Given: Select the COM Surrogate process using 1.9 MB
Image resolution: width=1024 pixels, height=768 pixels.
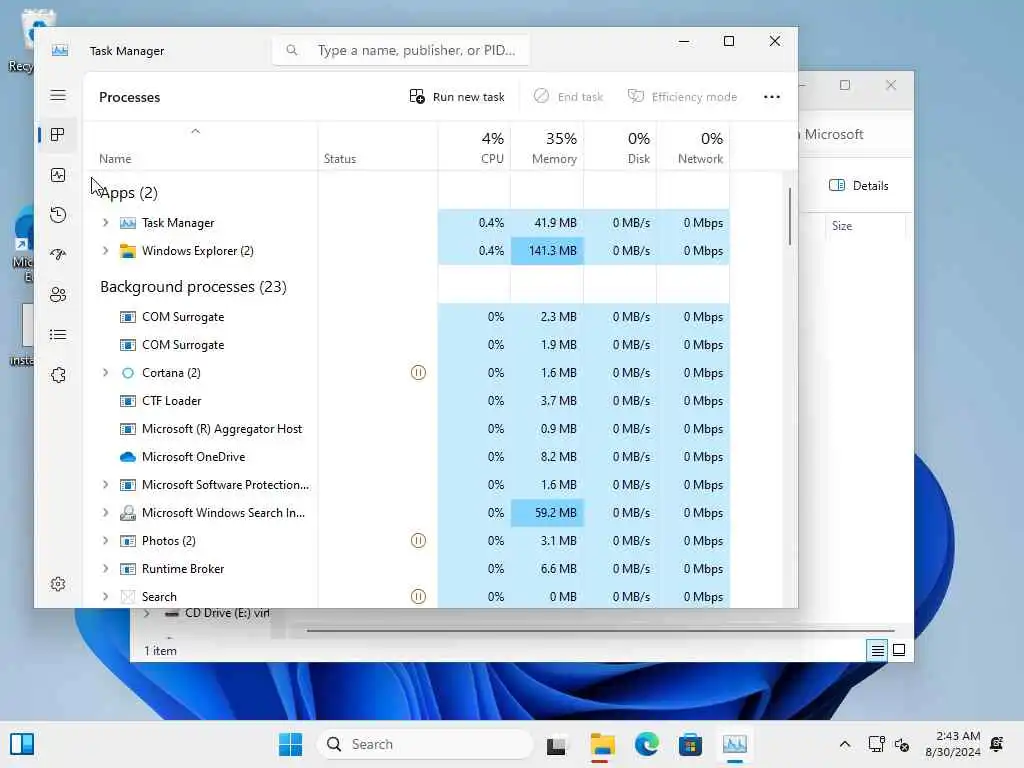Looking at the screenshot, I should click(407, 345).
